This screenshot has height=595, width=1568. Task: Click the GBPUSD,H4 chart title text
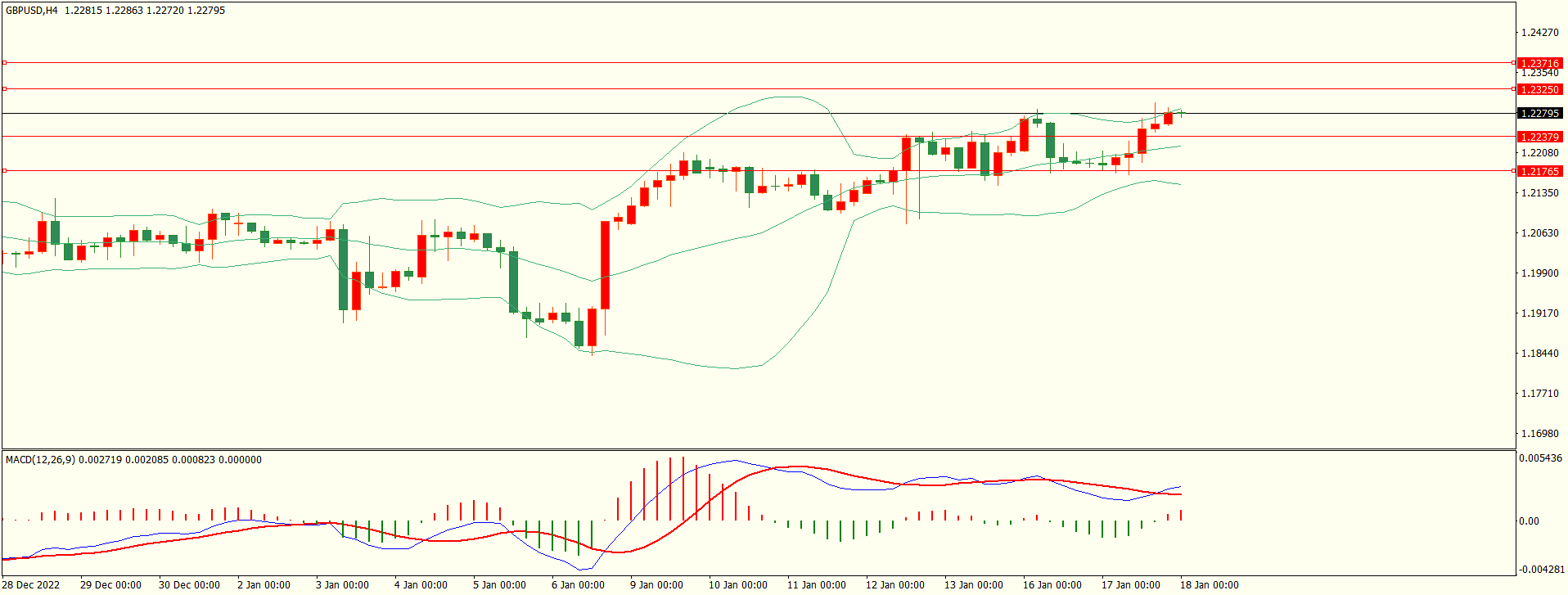(31, 11)
